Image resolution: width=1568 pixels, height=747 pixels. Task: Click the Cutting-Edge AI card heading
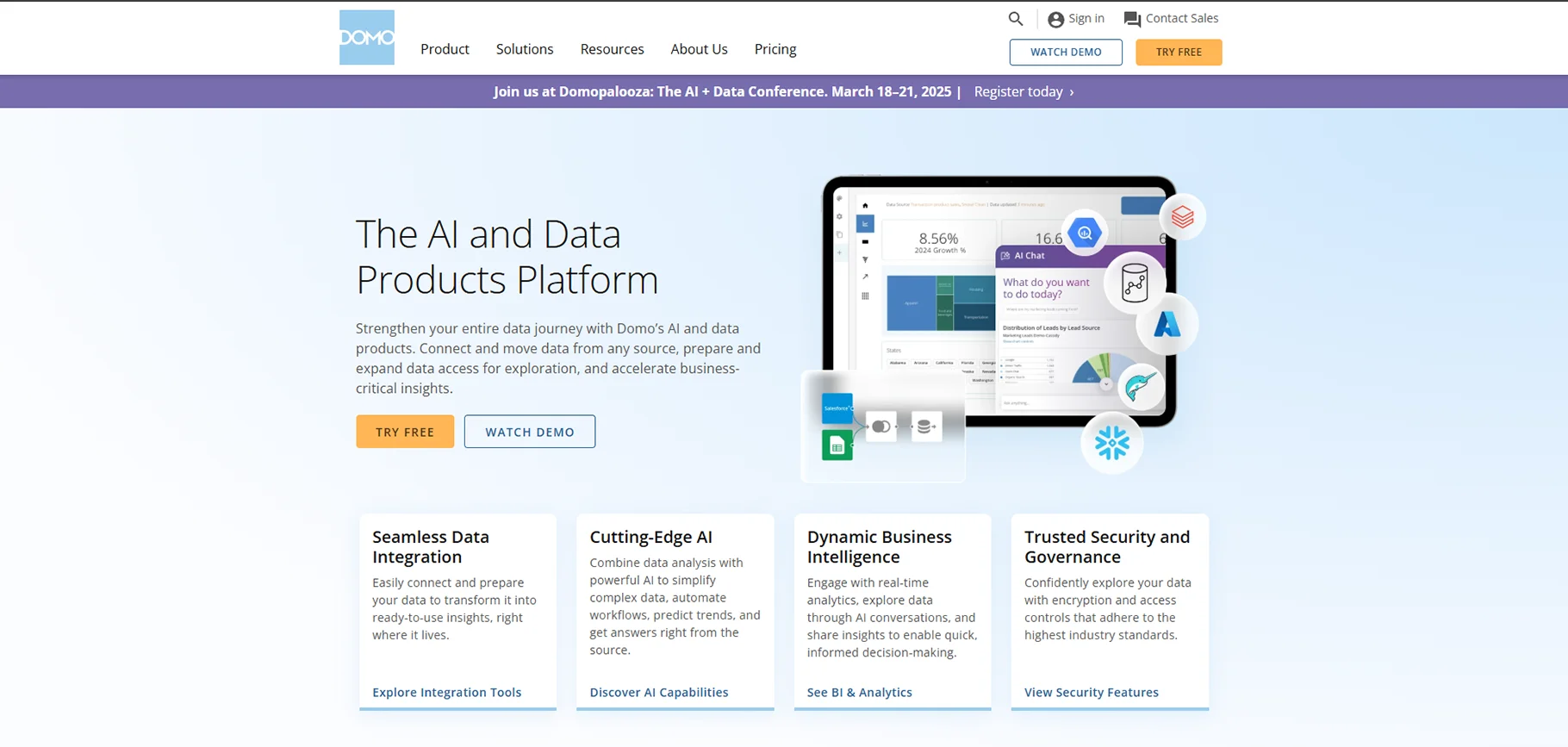pos(651,537)
